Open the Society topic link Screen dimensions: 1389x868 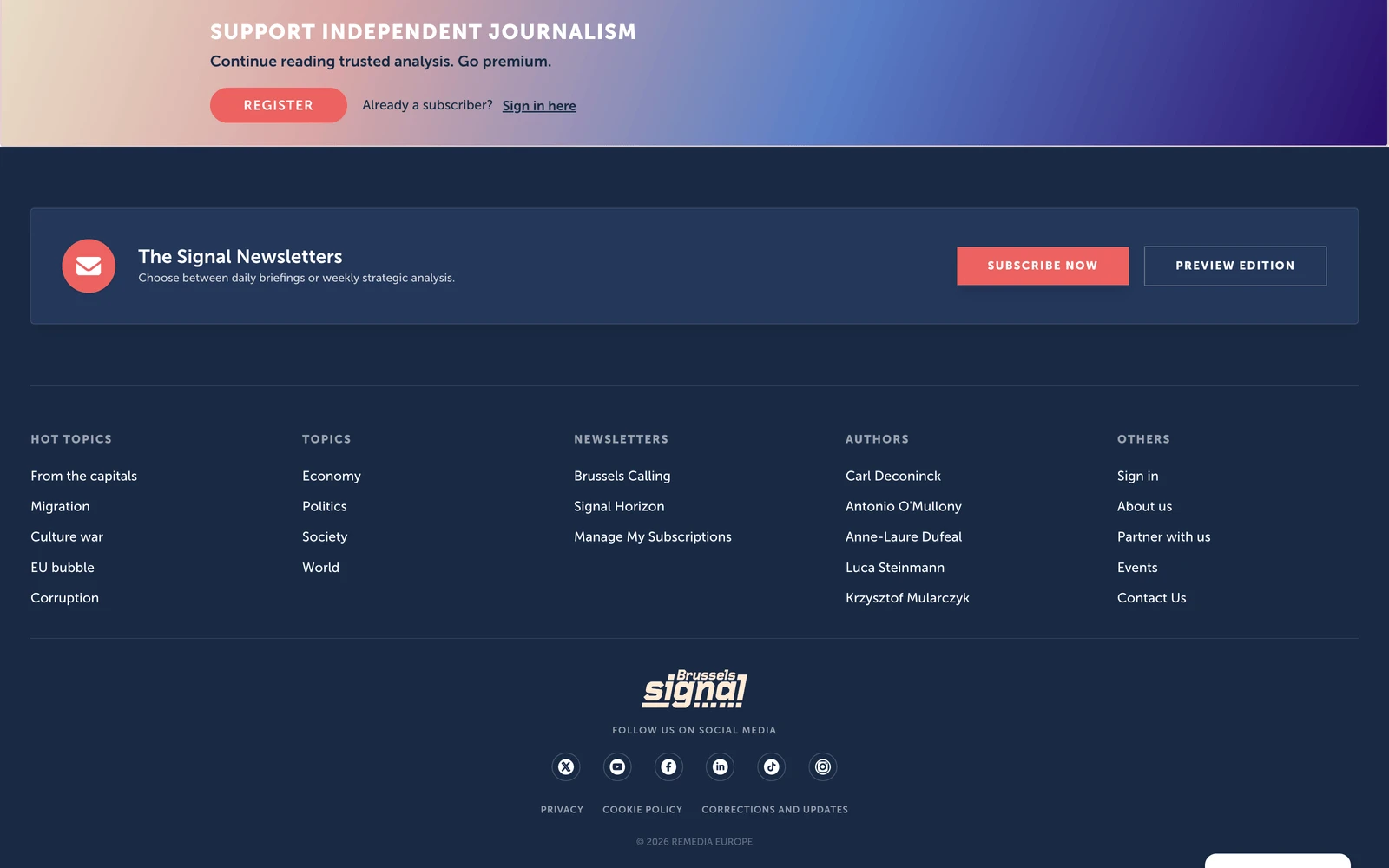pos(325,536)
